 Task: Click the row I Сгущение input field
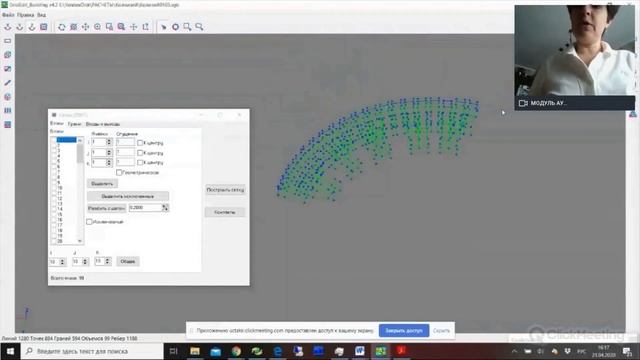(125, 142)
